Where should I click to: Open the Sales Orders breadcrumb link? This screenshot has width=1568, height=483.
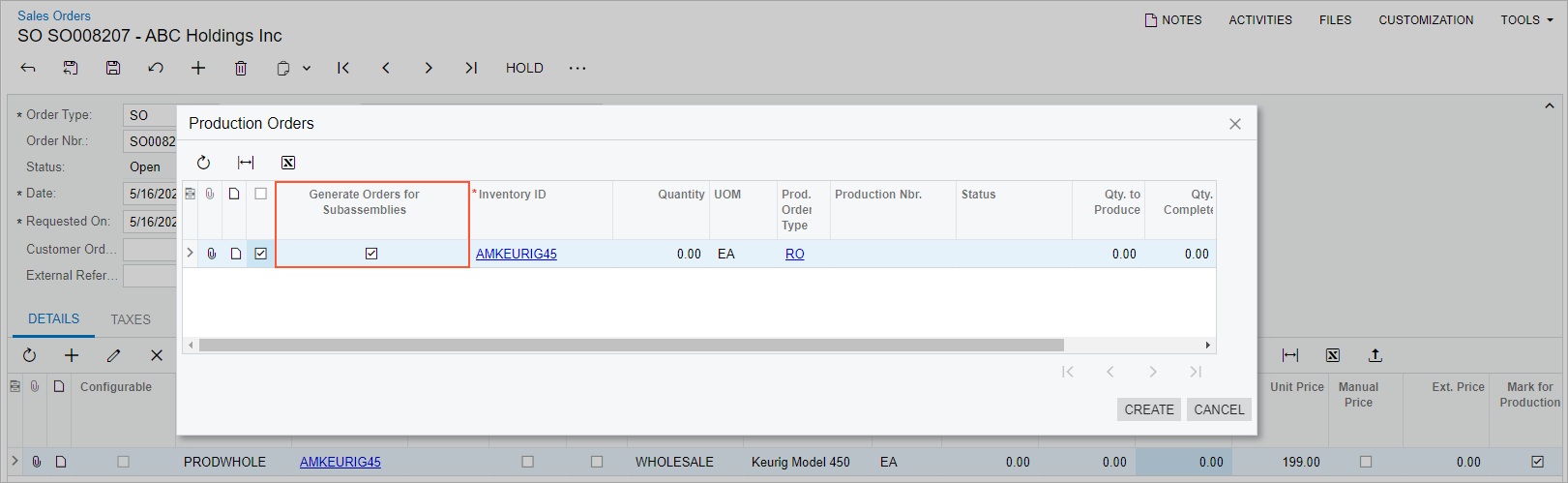pyautogui.click(x=54, y=15)
